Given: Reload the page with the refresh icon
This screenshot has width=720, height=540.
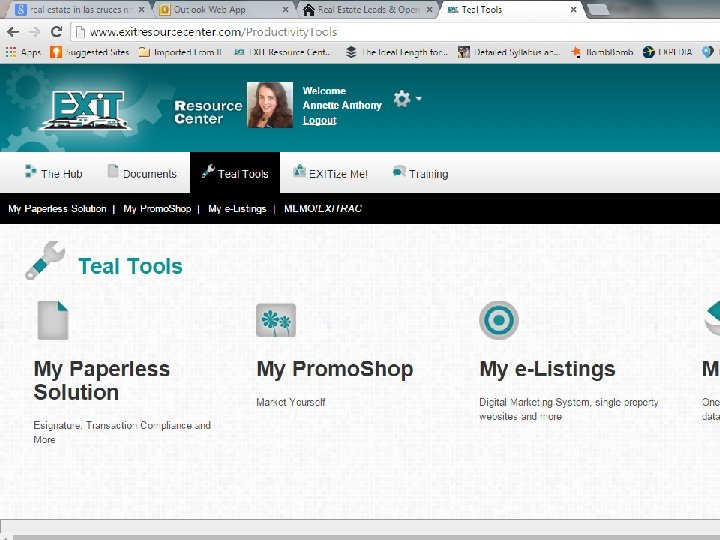Looking at the screenshot, I should point(56,32).
